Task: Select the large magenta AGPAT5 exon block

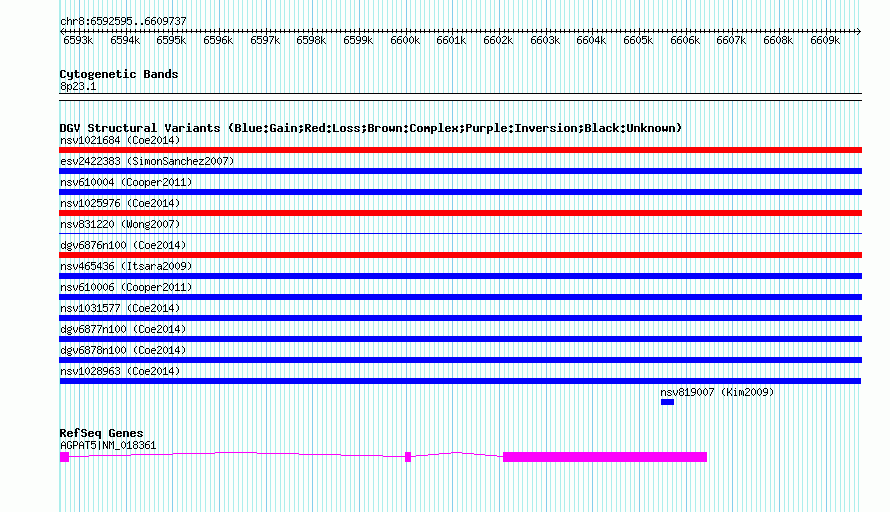Action: pyautogui.click(x=605, y=457)
